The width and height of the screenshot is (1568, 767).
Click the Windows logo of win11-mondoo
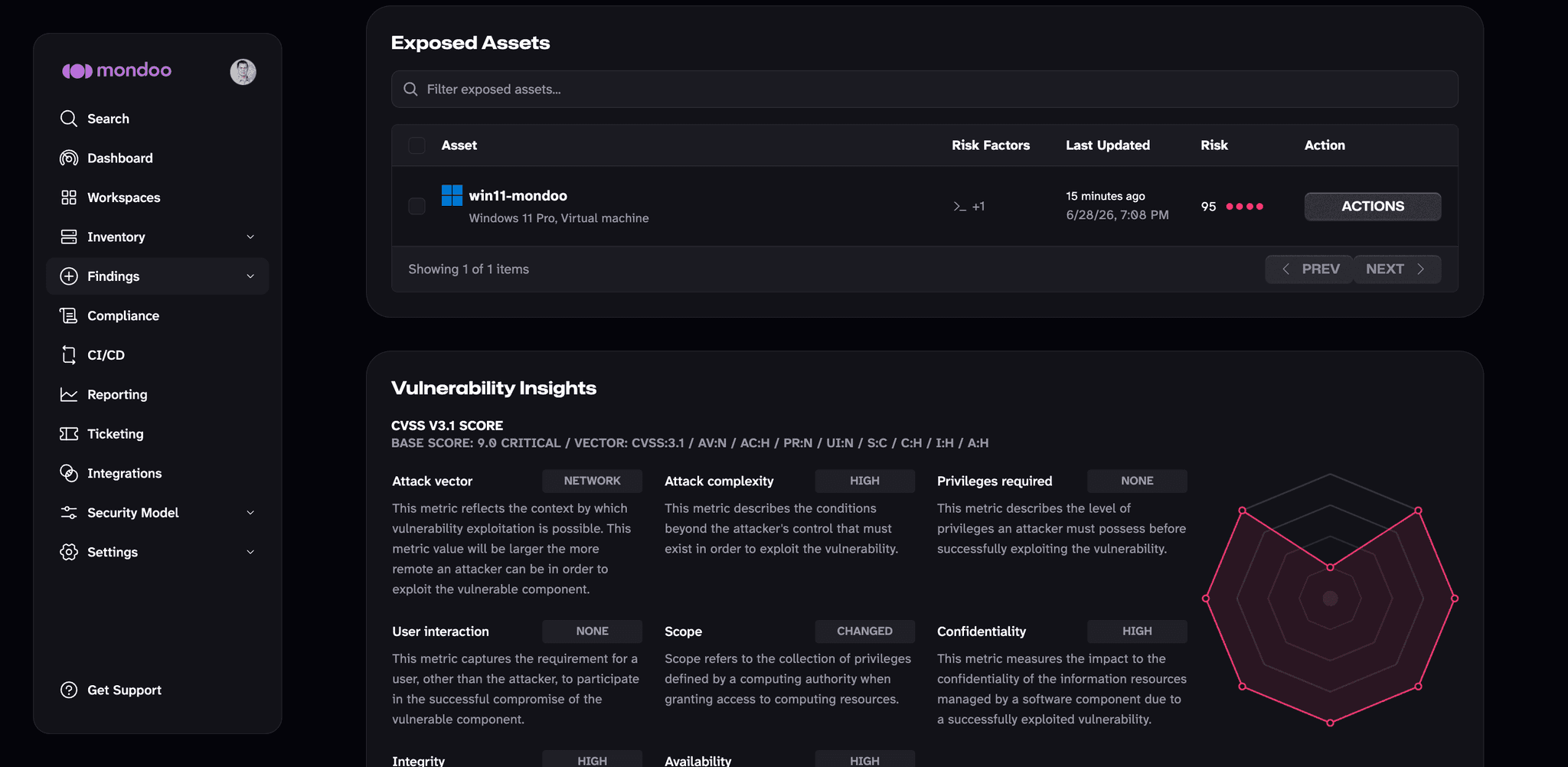point(452,195)
